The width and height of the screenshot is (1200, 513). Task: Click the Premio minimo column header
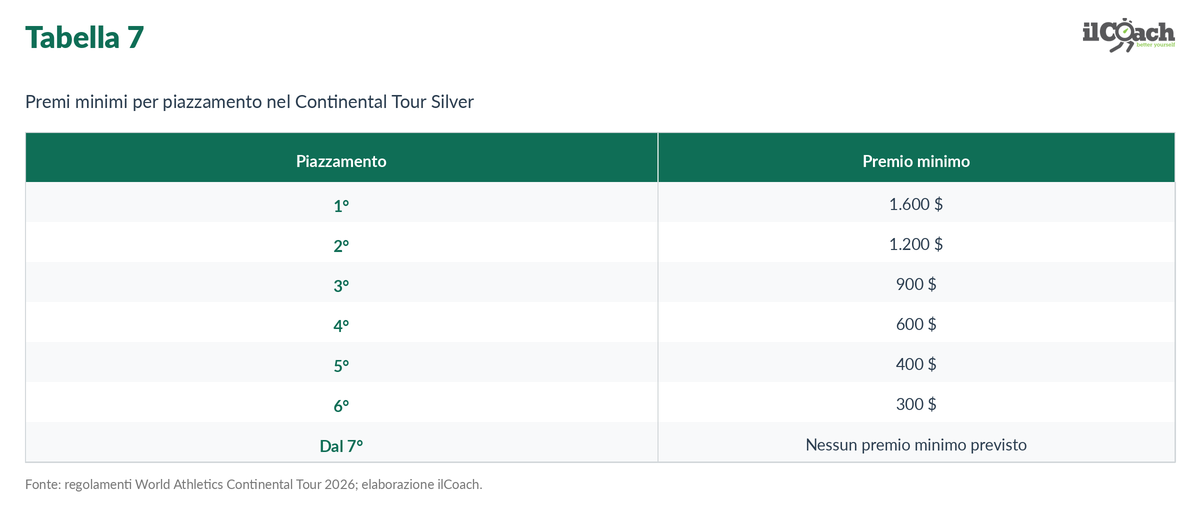tap(916, 160)
